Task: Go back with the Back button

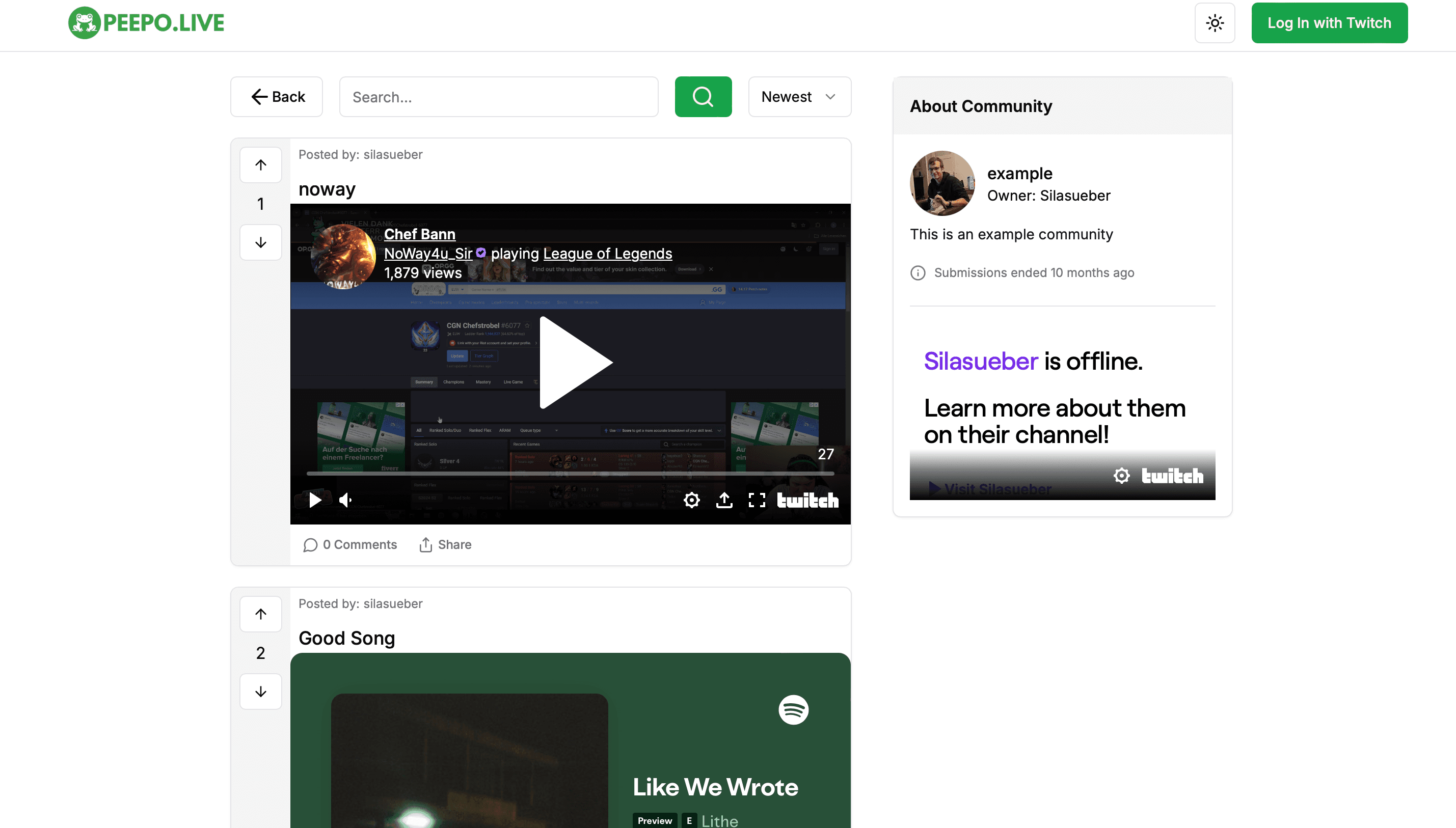Action: (277, 97)
